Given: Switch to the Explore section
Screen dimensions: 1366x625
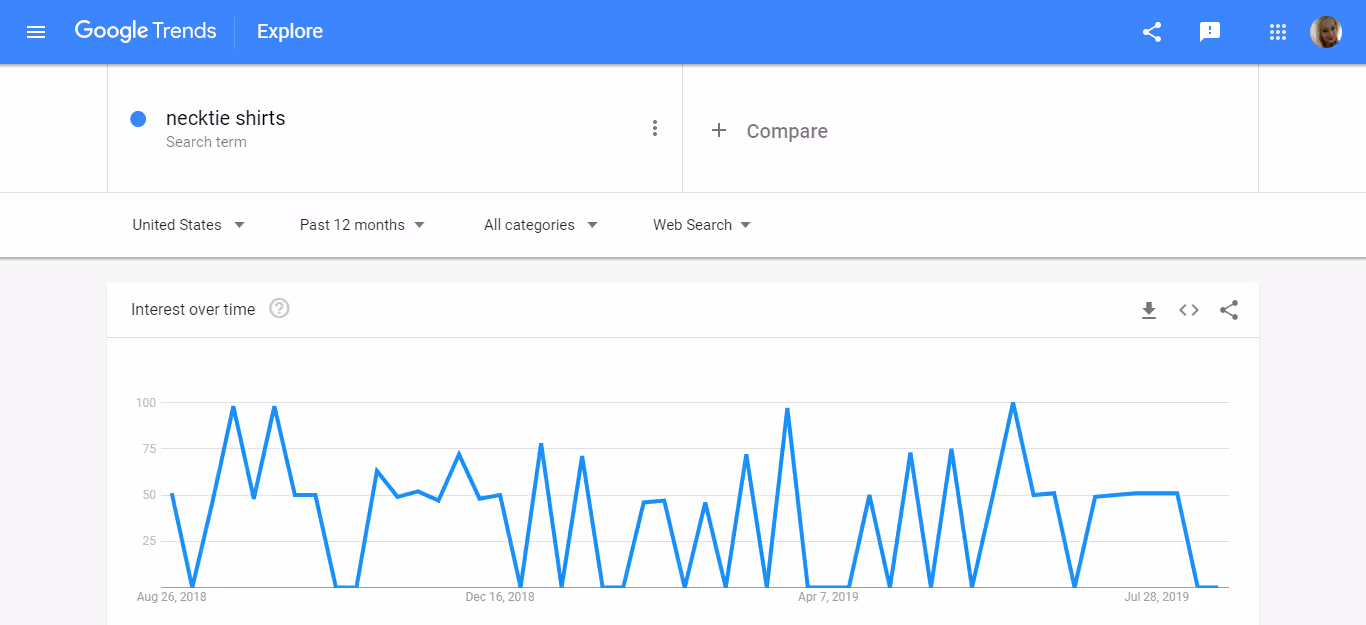Looking at the screenshot, I should (289, 31).
